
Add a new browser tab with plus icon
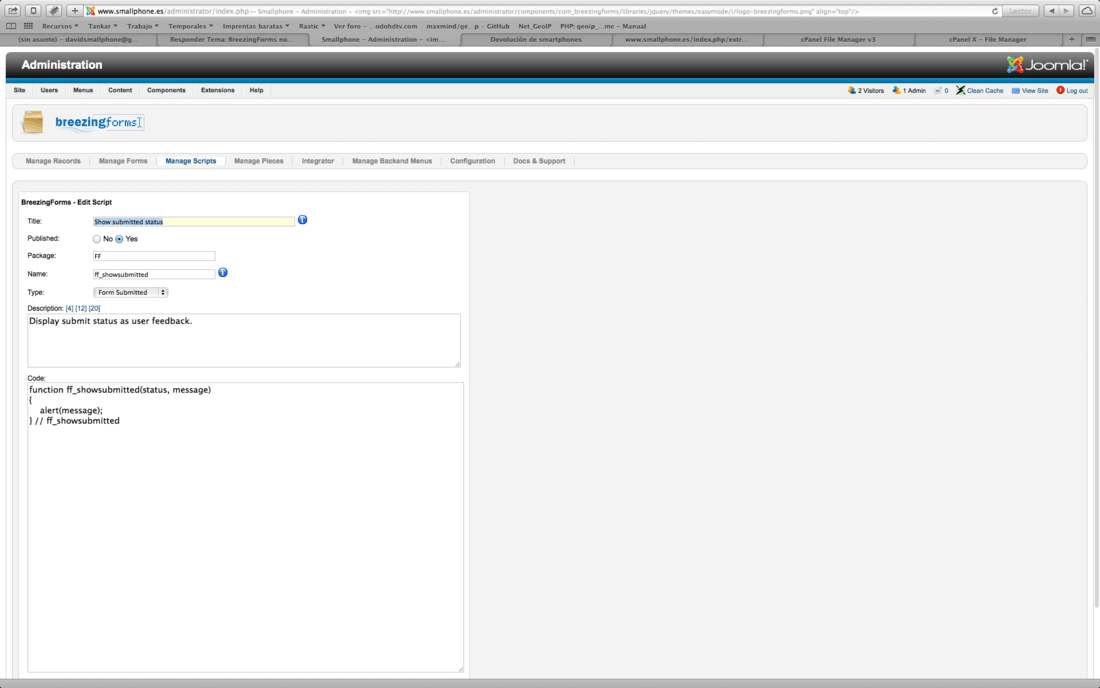[x=1071, y=39]
